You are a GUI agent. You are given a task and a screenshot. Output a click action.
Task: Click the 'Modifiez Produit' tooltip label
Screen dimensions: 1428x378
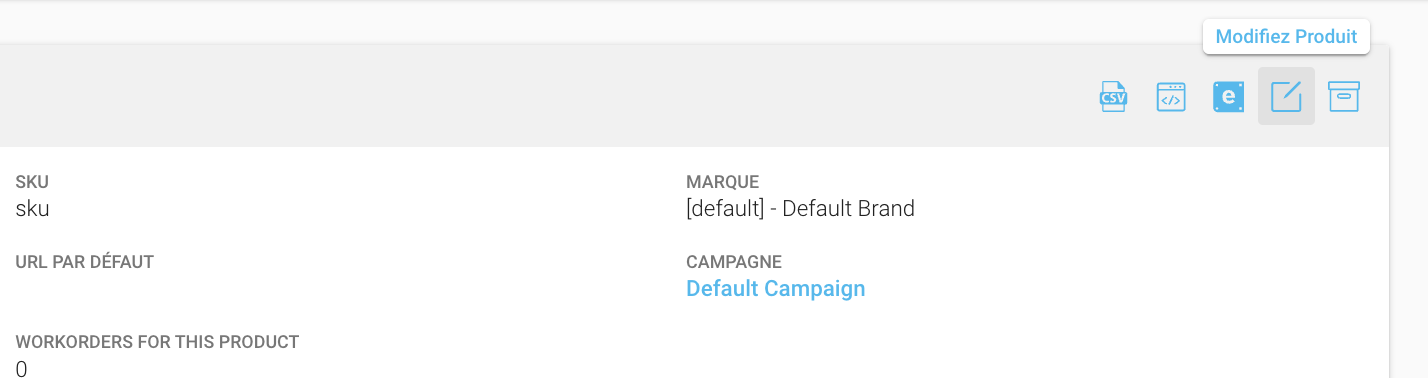tap(1286, 37)
